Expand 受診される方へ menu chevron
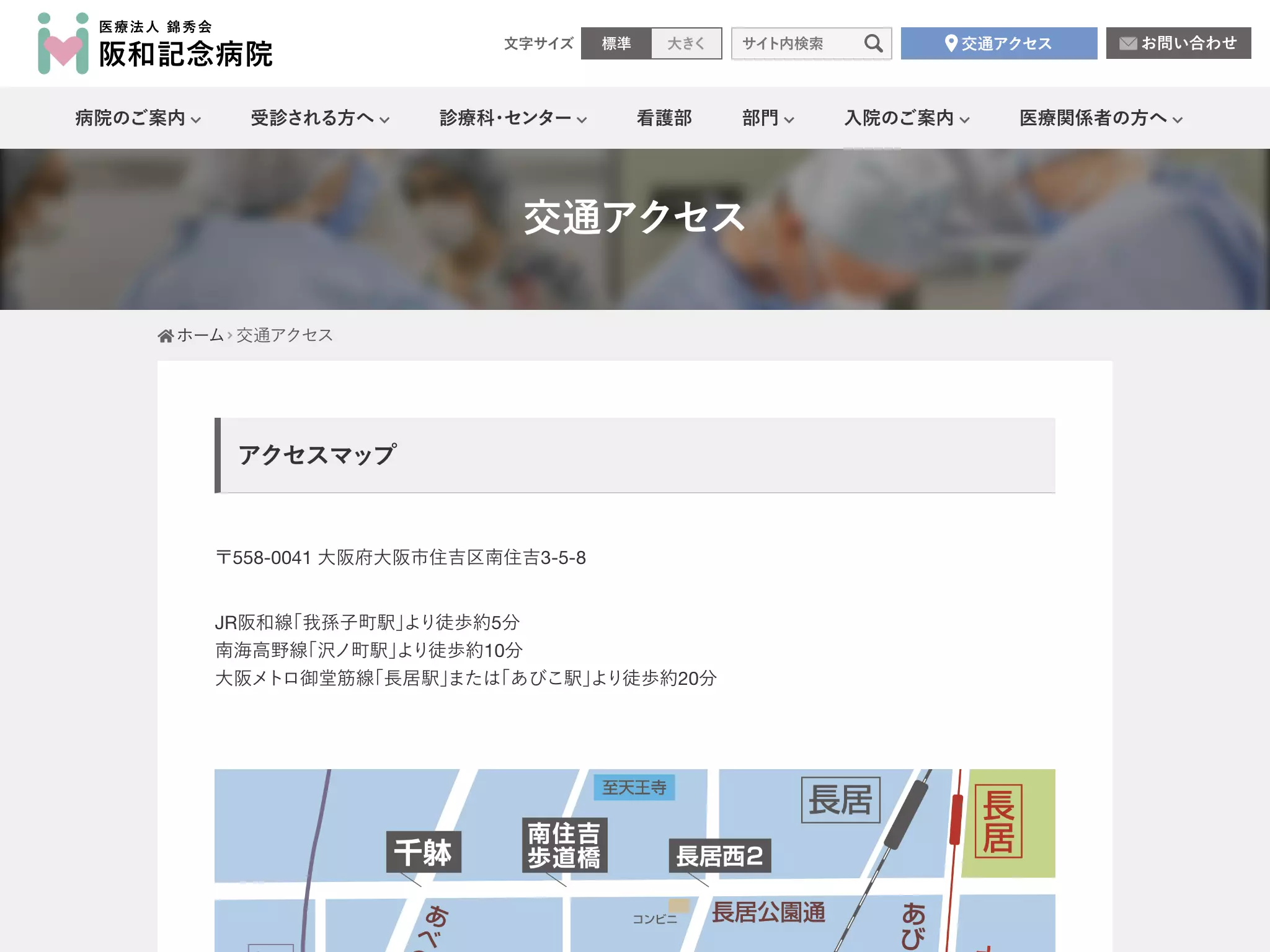Image resolution: width=1270 pixels, height=952 pixels. [384, 120]
